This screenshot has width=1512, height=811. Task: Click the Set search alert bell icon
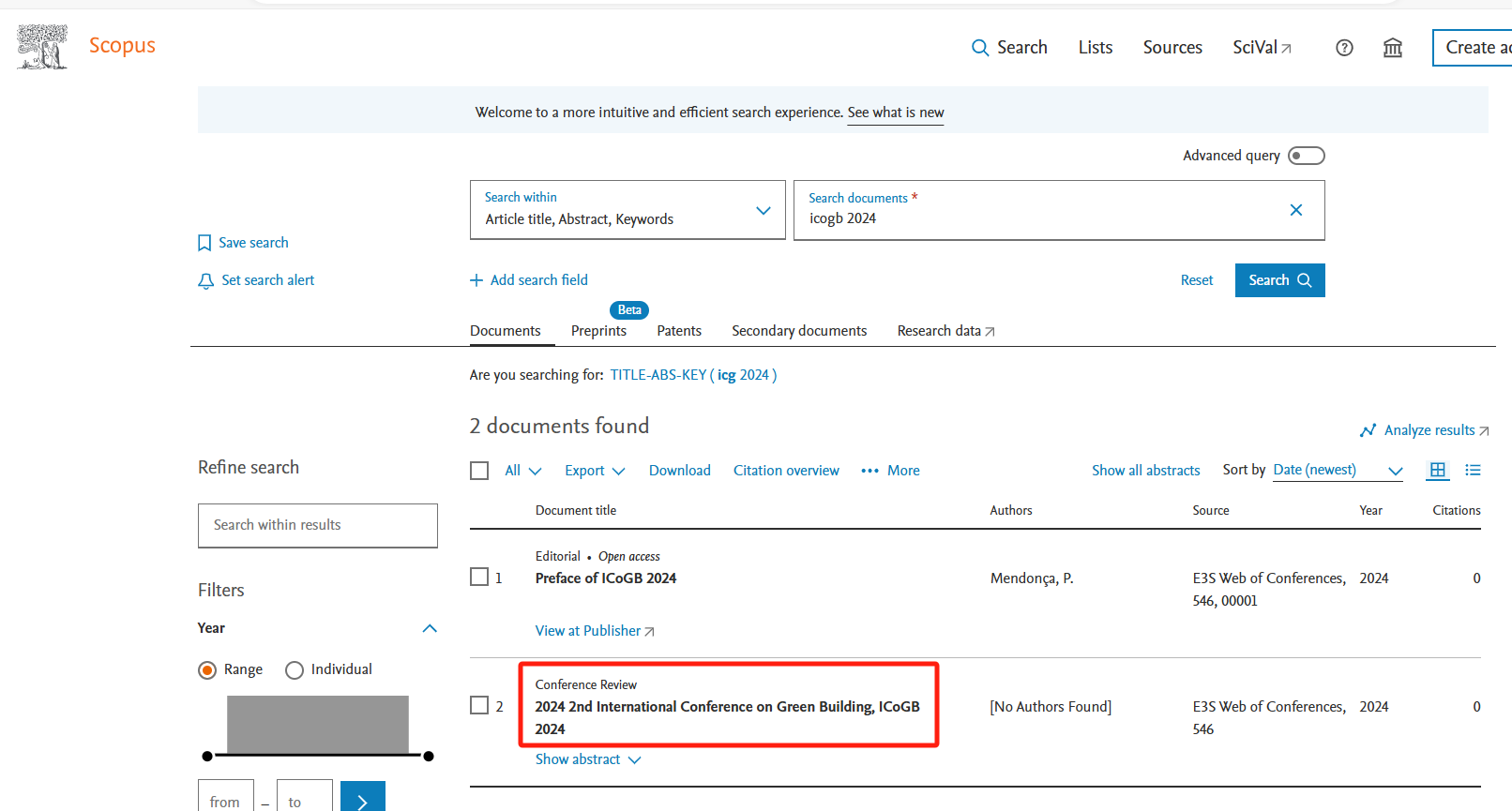pyautogui.click(x=205, y=281)
